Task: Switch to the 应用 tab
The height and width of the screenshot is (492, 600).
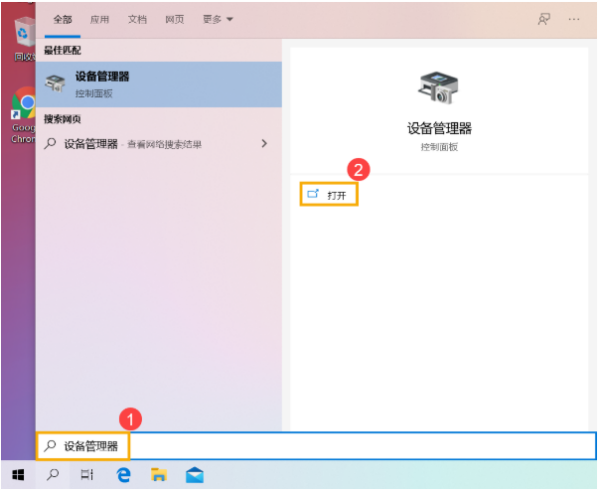Action: pyautogui.click(x=99, y=20)
